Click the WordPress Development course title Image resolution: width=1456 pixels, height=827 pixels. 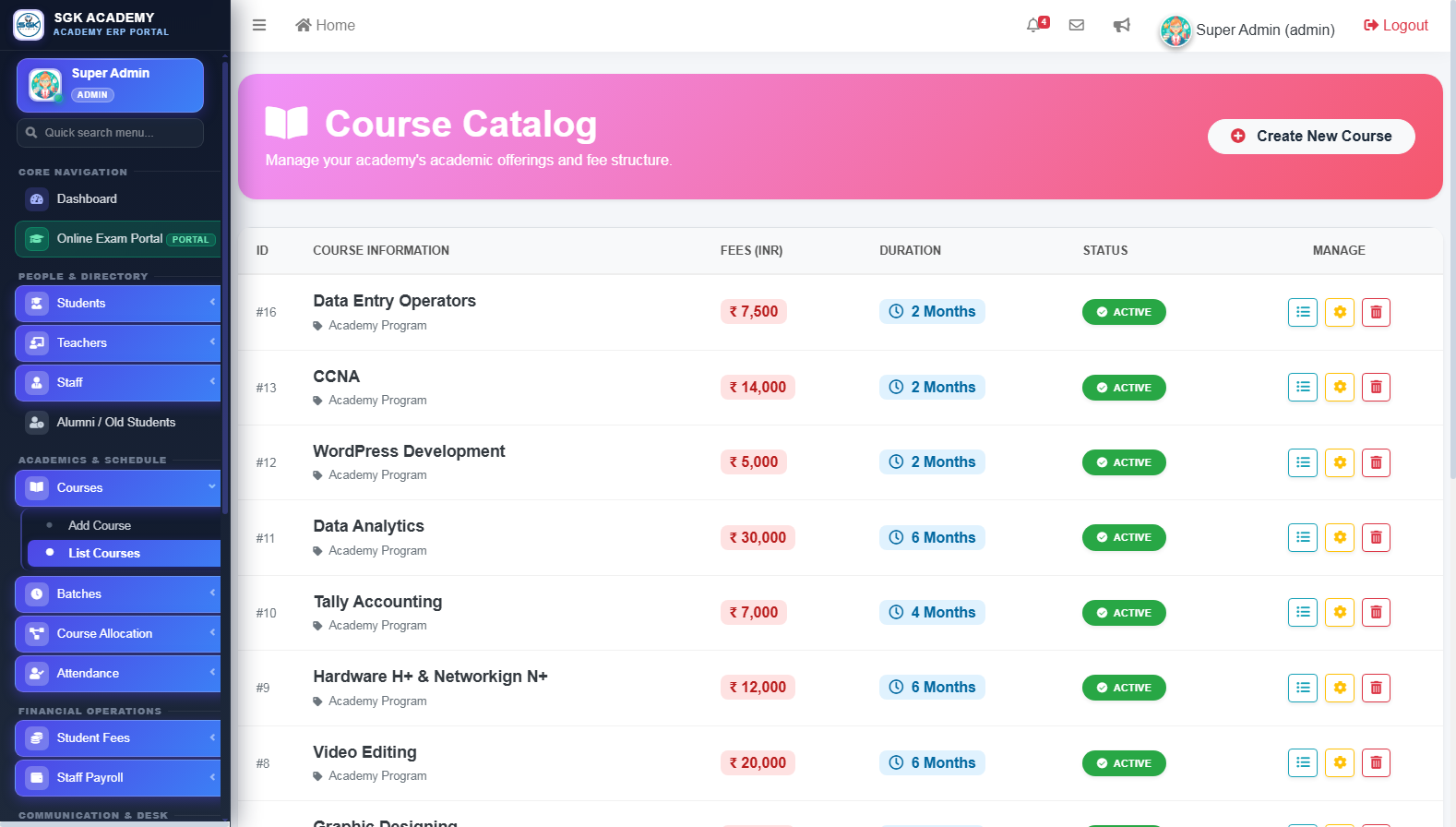[409, 451]
